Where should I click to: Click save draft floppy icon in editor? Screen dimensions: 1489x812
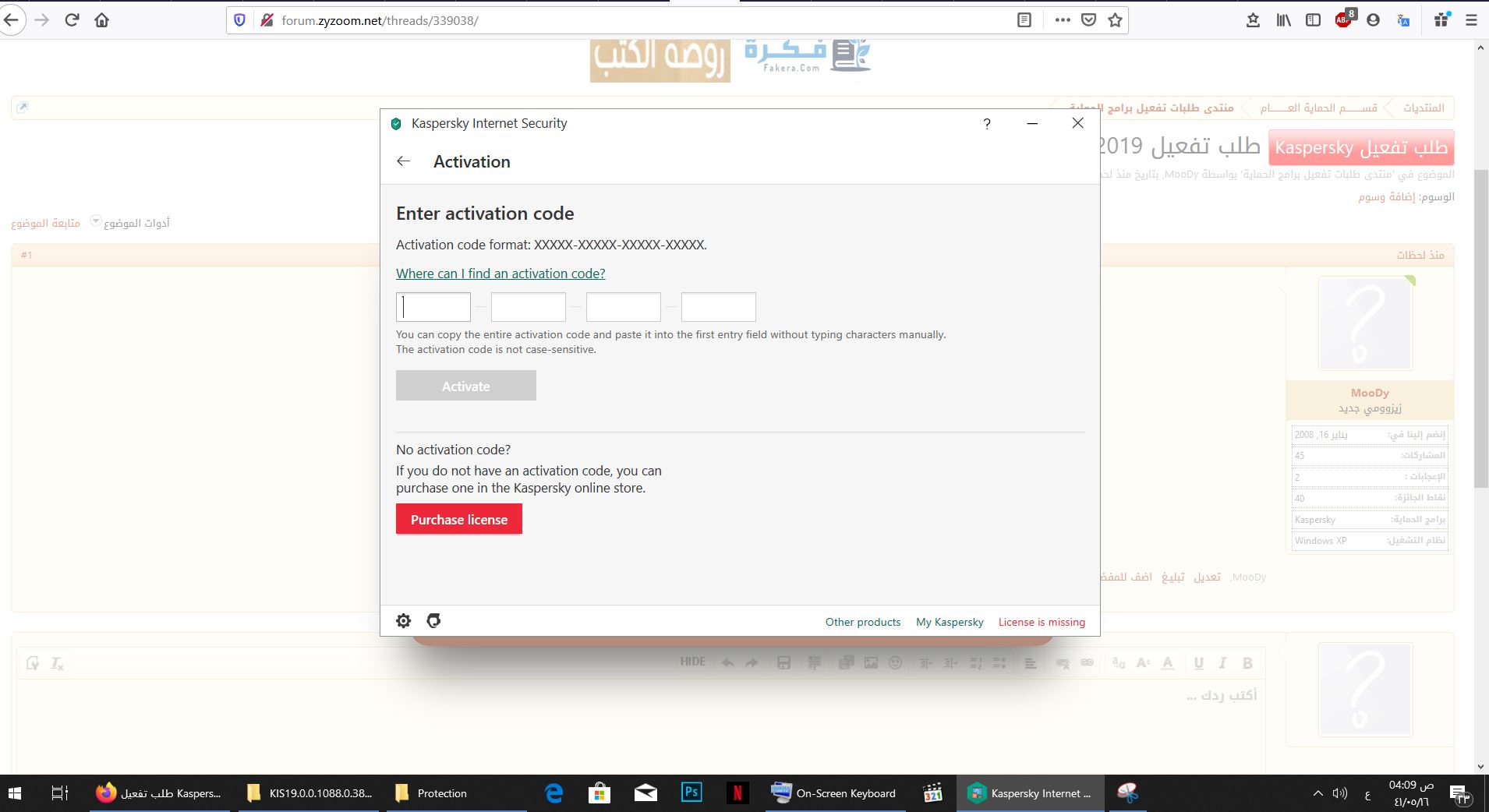pos(784,663)
